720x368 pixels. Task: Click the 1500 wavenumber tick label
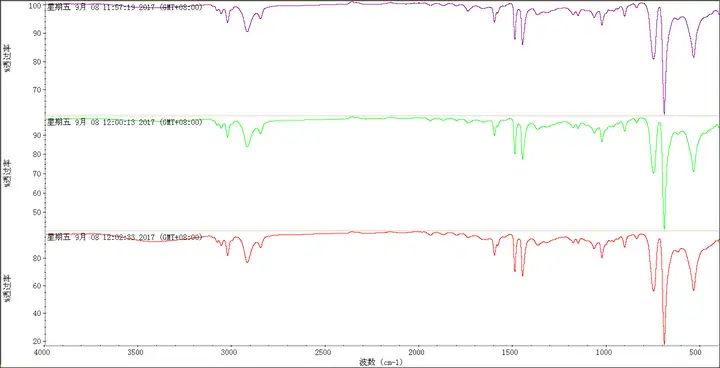click(511, 352)
